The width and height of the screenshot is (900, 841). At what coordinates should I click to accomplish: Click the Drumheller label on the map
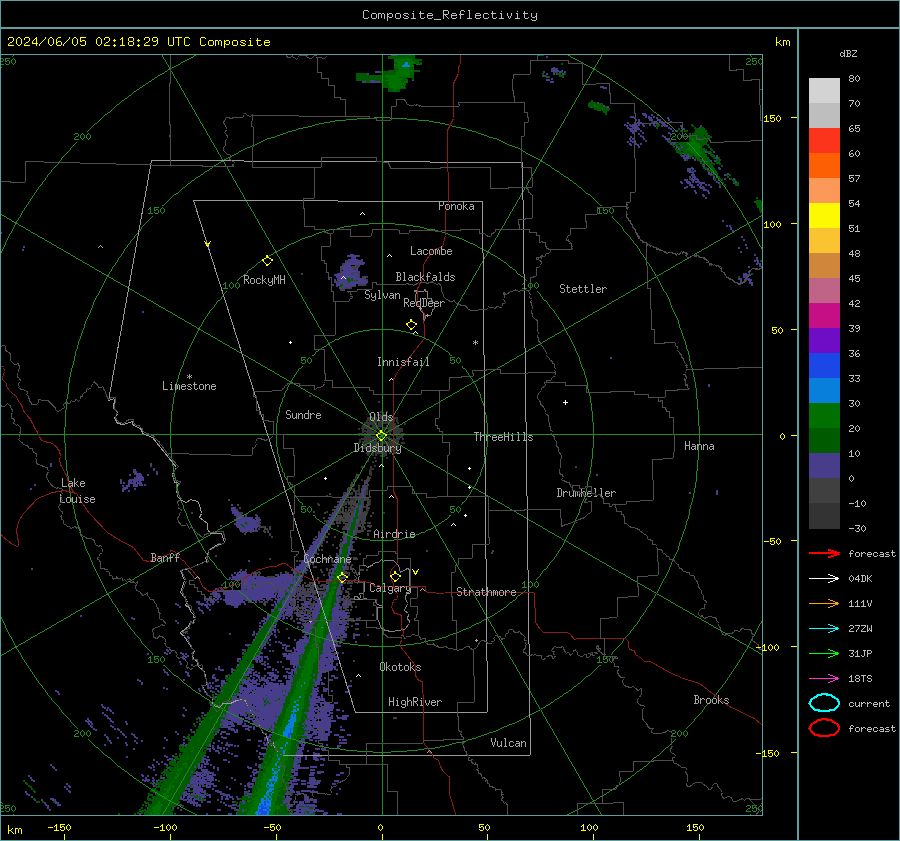pyautogui.click(x=586, y=493)
